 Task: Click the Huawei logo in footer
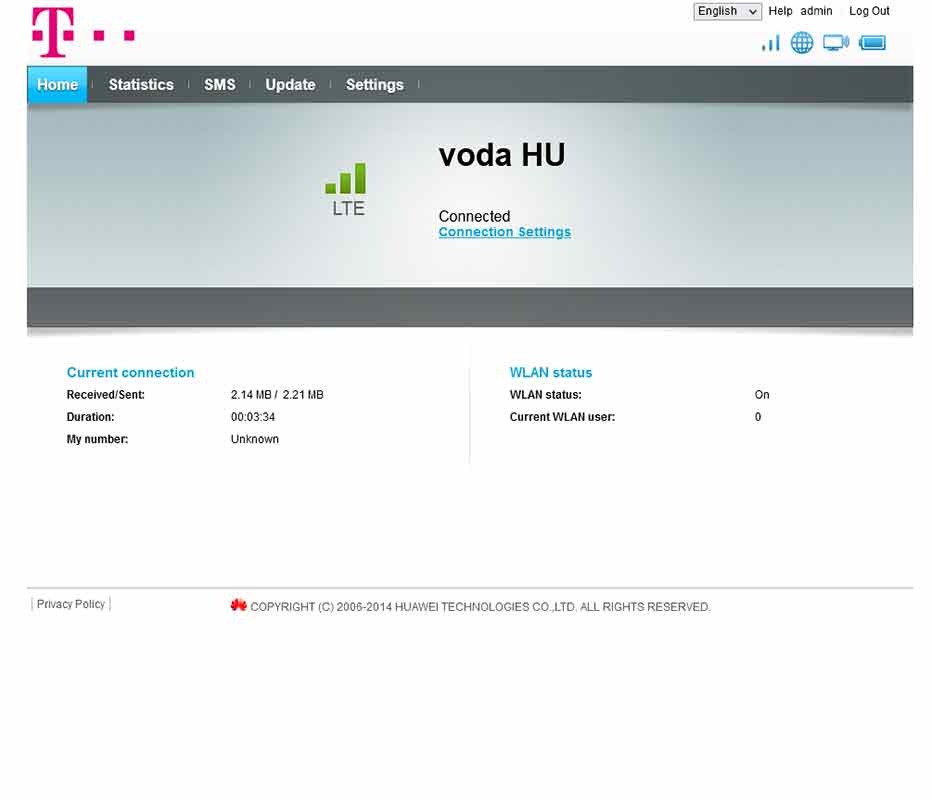click(238, 605)
